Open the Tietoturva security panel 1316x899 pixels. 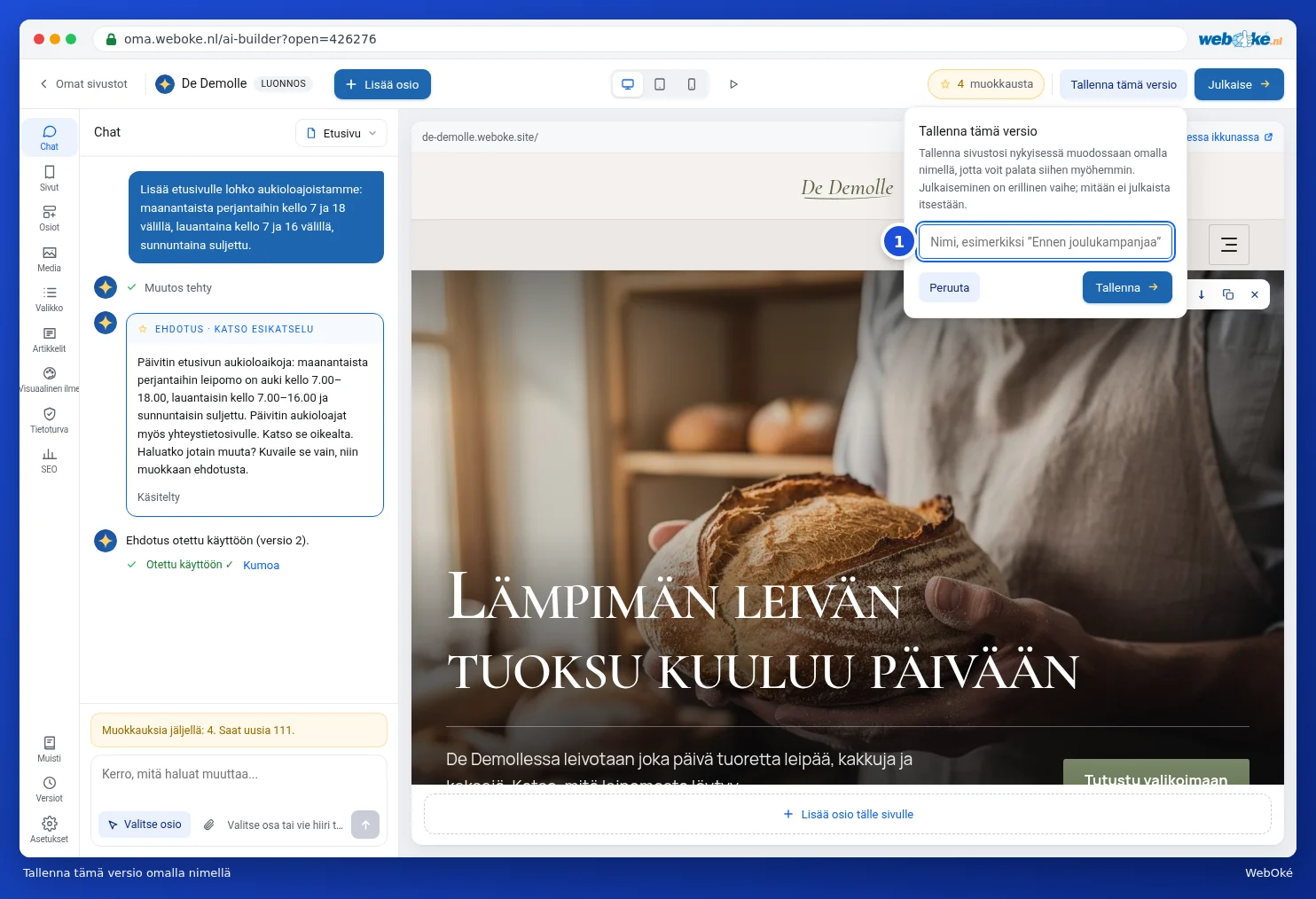(x=50, y=420)
